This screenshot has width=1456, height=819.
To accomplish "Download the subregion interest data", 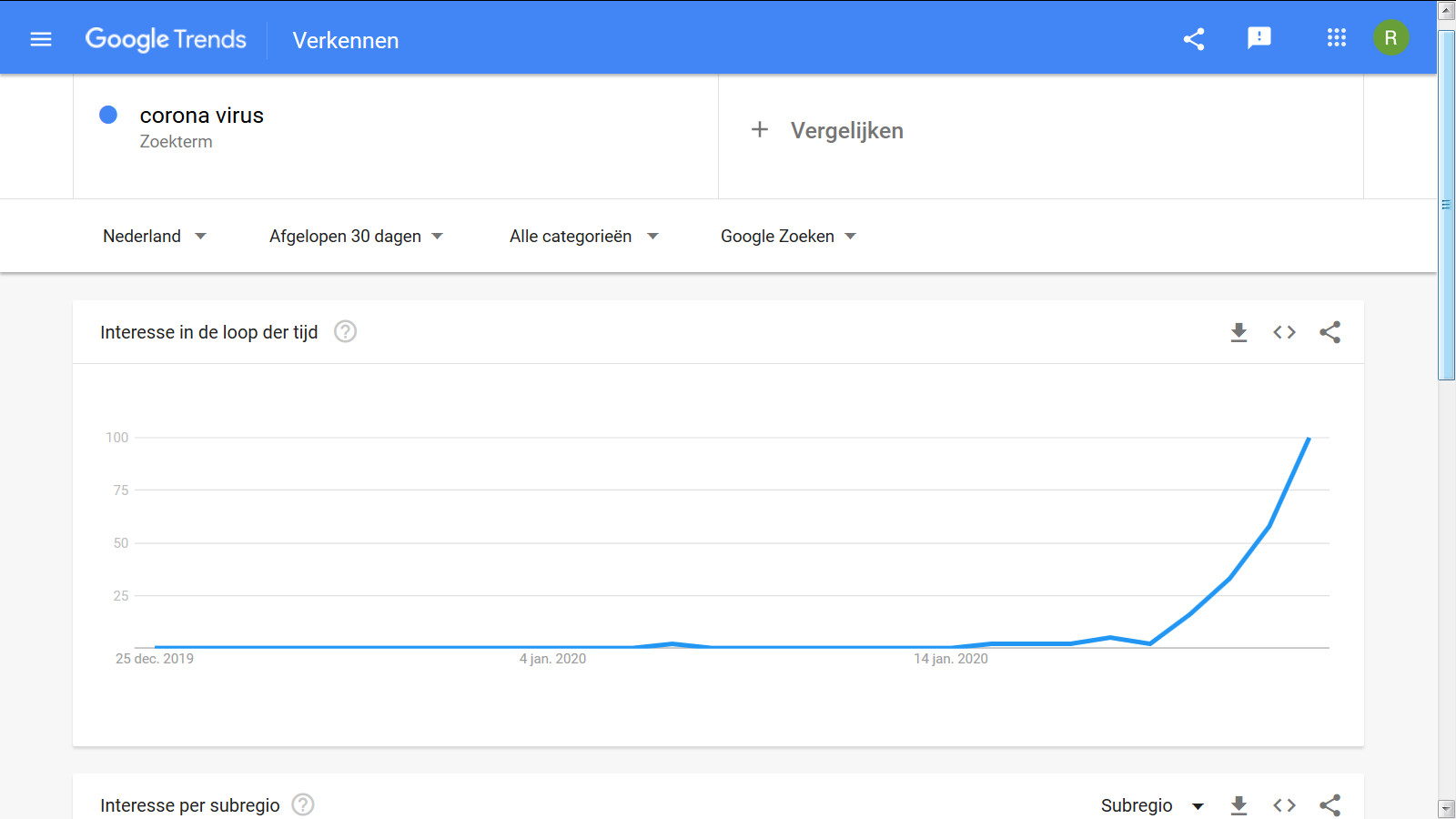I will 1239,805.
